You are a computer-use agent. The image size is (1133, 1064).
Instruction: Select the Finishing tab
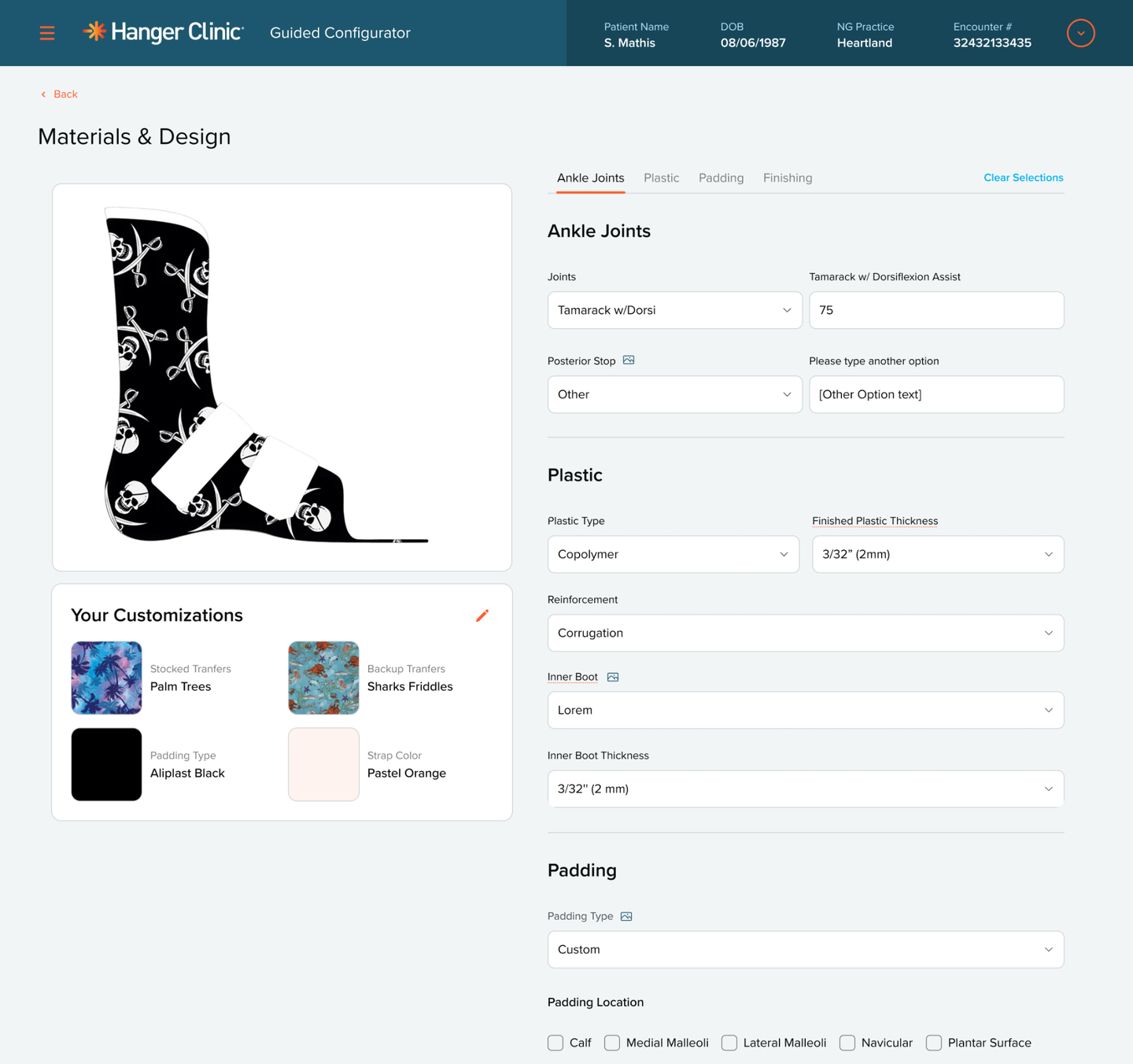pos(788,178)
